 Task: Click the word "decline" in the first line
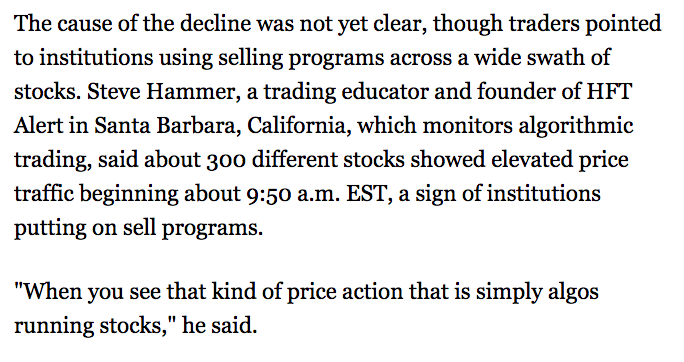tap(215, 24)
